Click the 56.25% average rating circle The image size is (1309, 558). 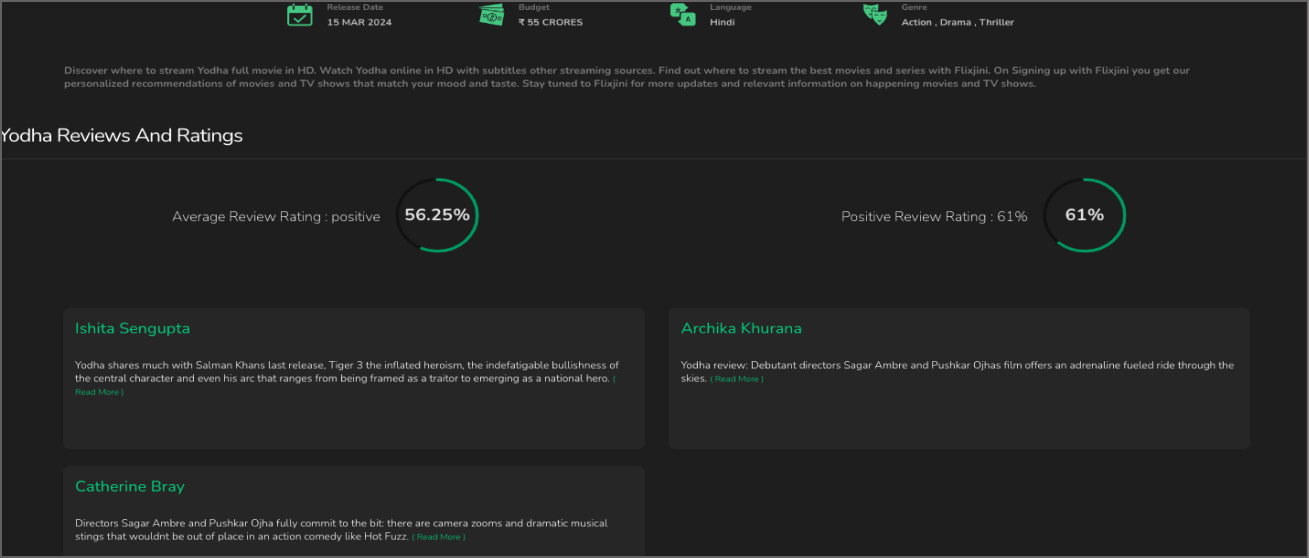point(437,215)
